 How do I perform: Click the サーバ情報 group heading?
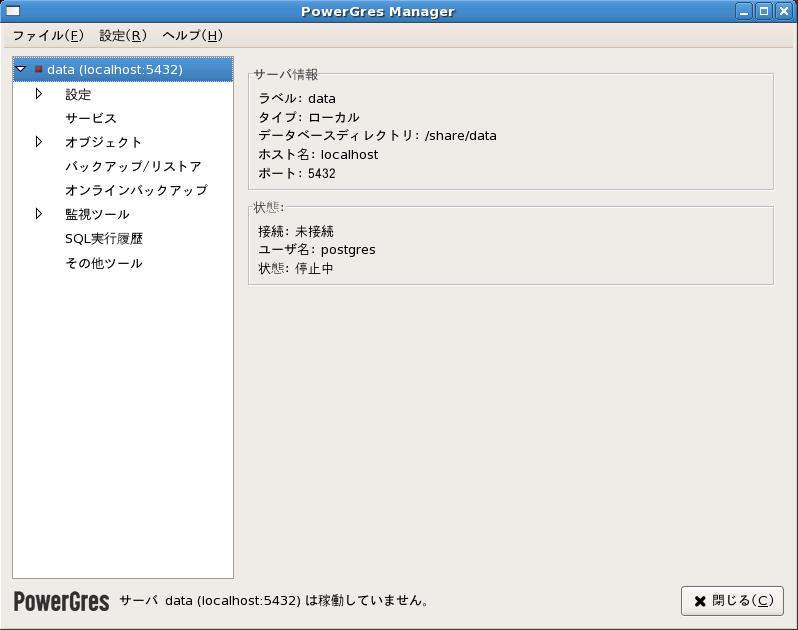(x=286, y=74)
